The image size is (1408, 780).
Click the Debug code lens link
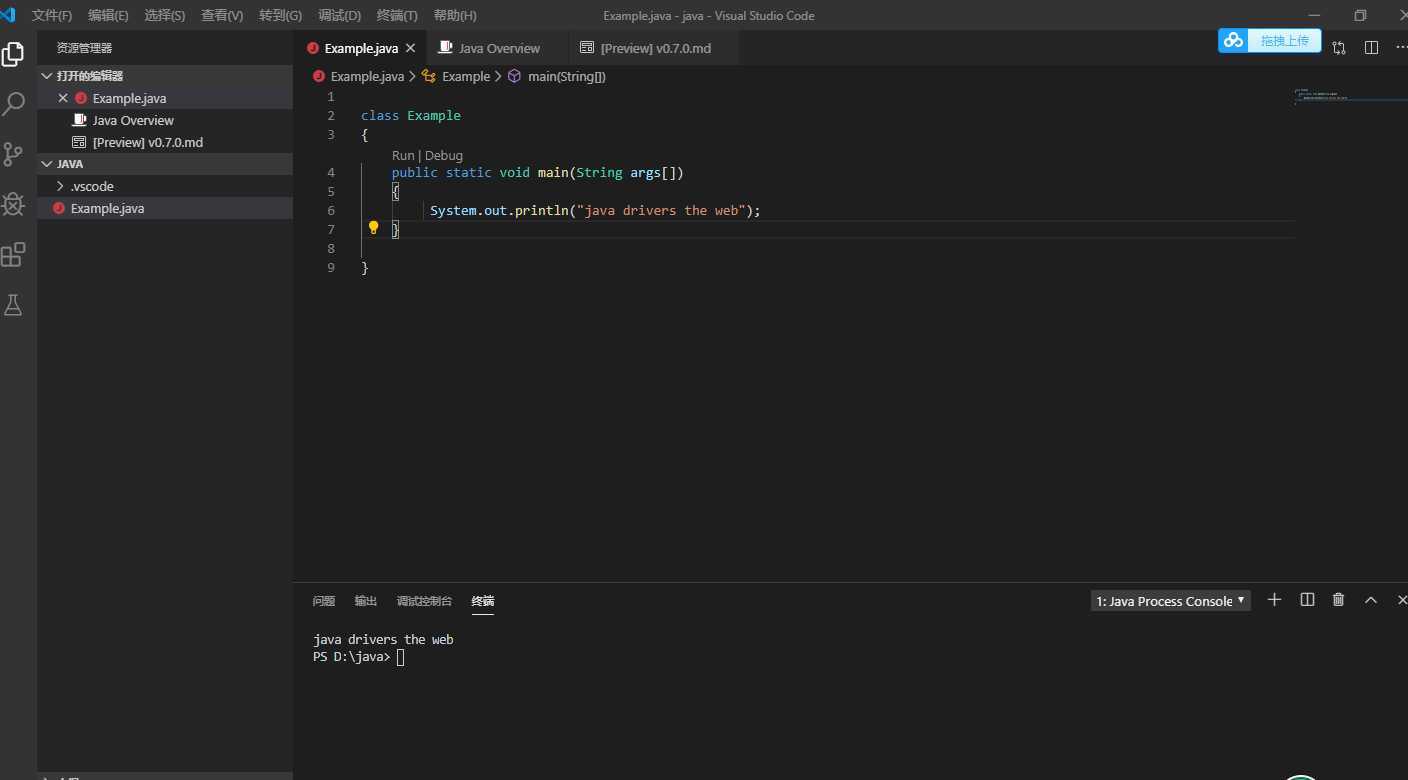pyautogui.click(x=444, y=156)
